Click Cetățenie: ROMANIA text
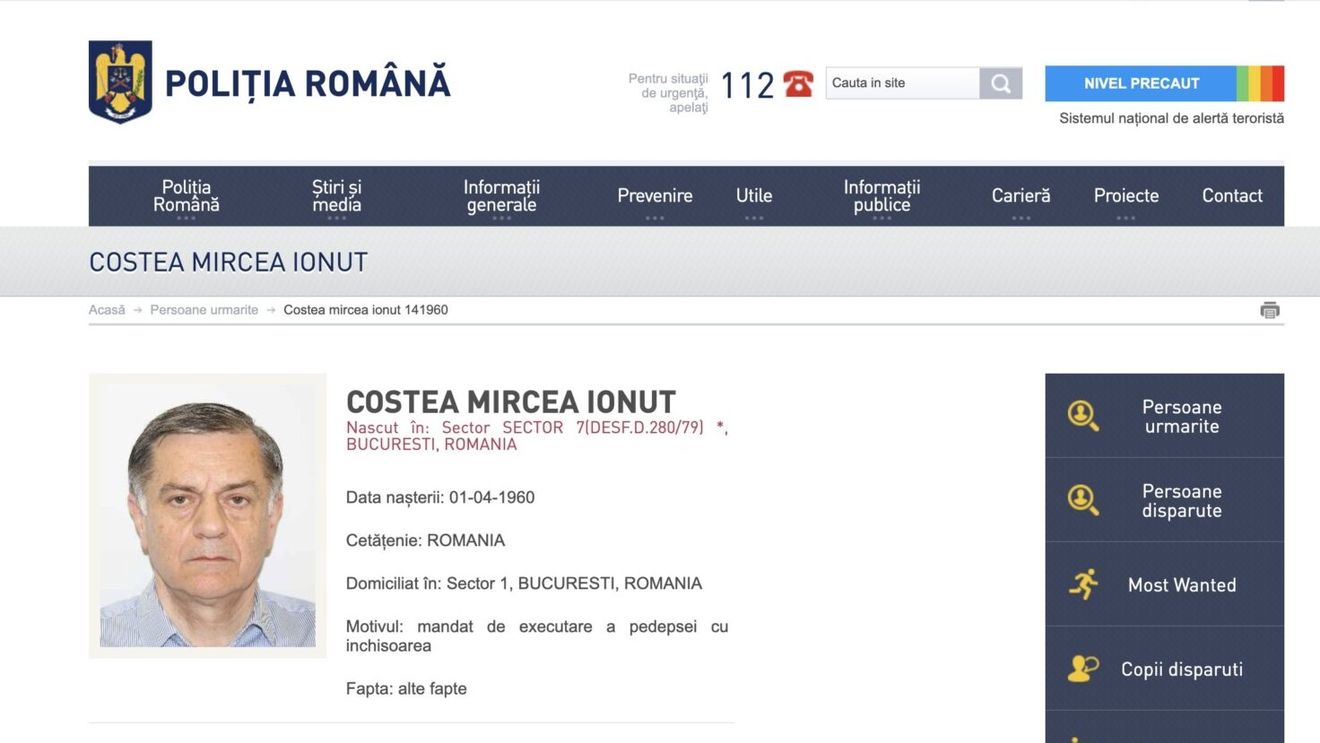1320x743 pixels. [425, 540]
